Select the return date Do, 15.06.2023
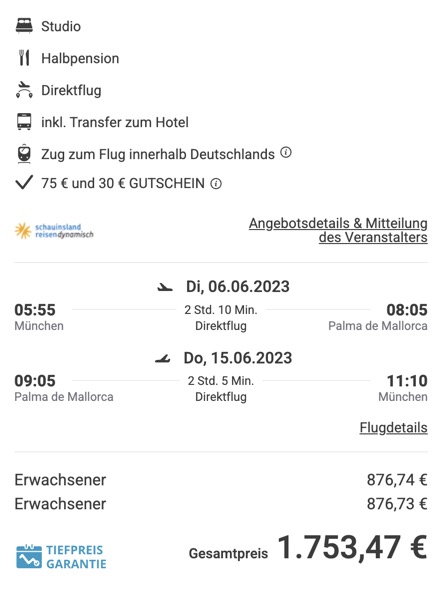This screenshot has height=594, width=442. point(238,358)
